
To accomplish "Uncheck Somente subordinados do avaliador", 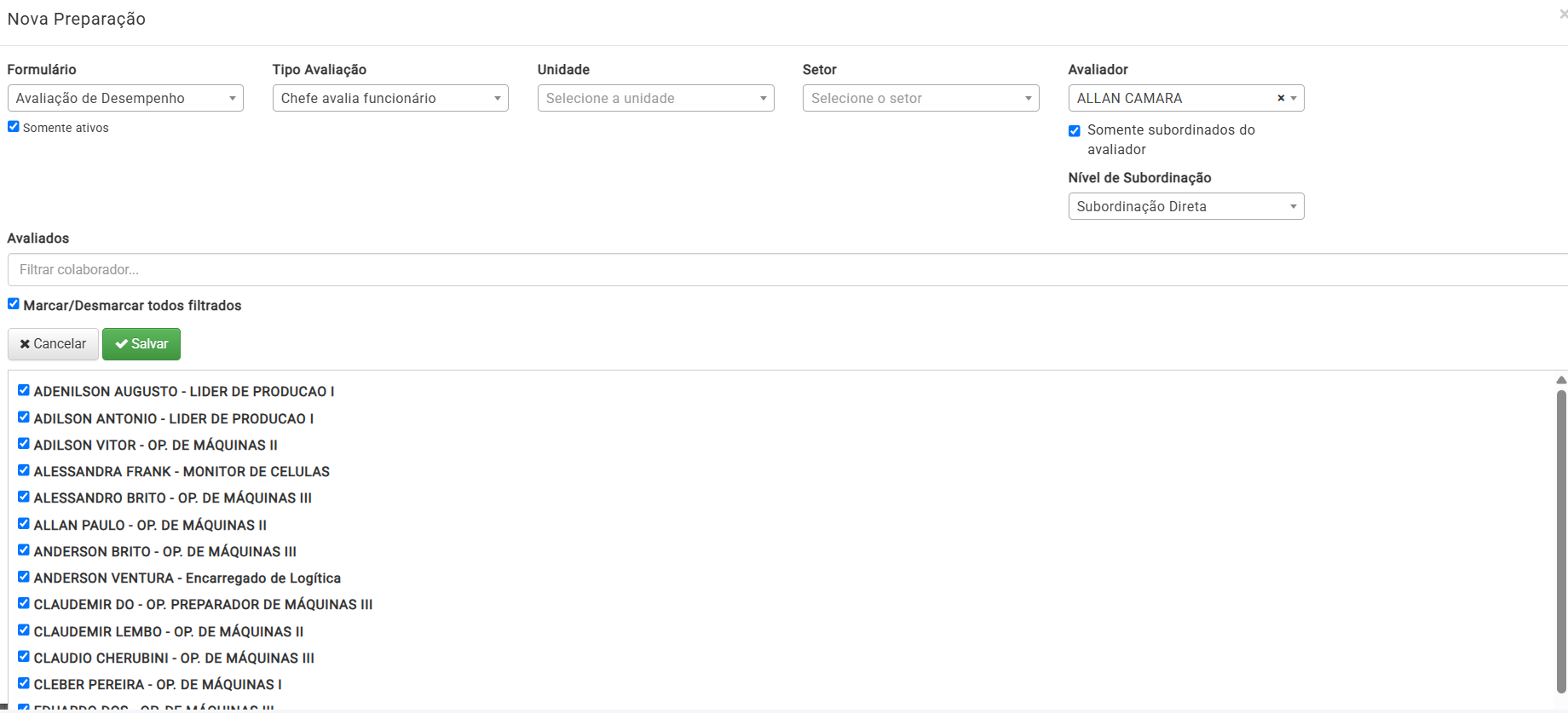I will pyautogui.click(x=1075, y=131).
